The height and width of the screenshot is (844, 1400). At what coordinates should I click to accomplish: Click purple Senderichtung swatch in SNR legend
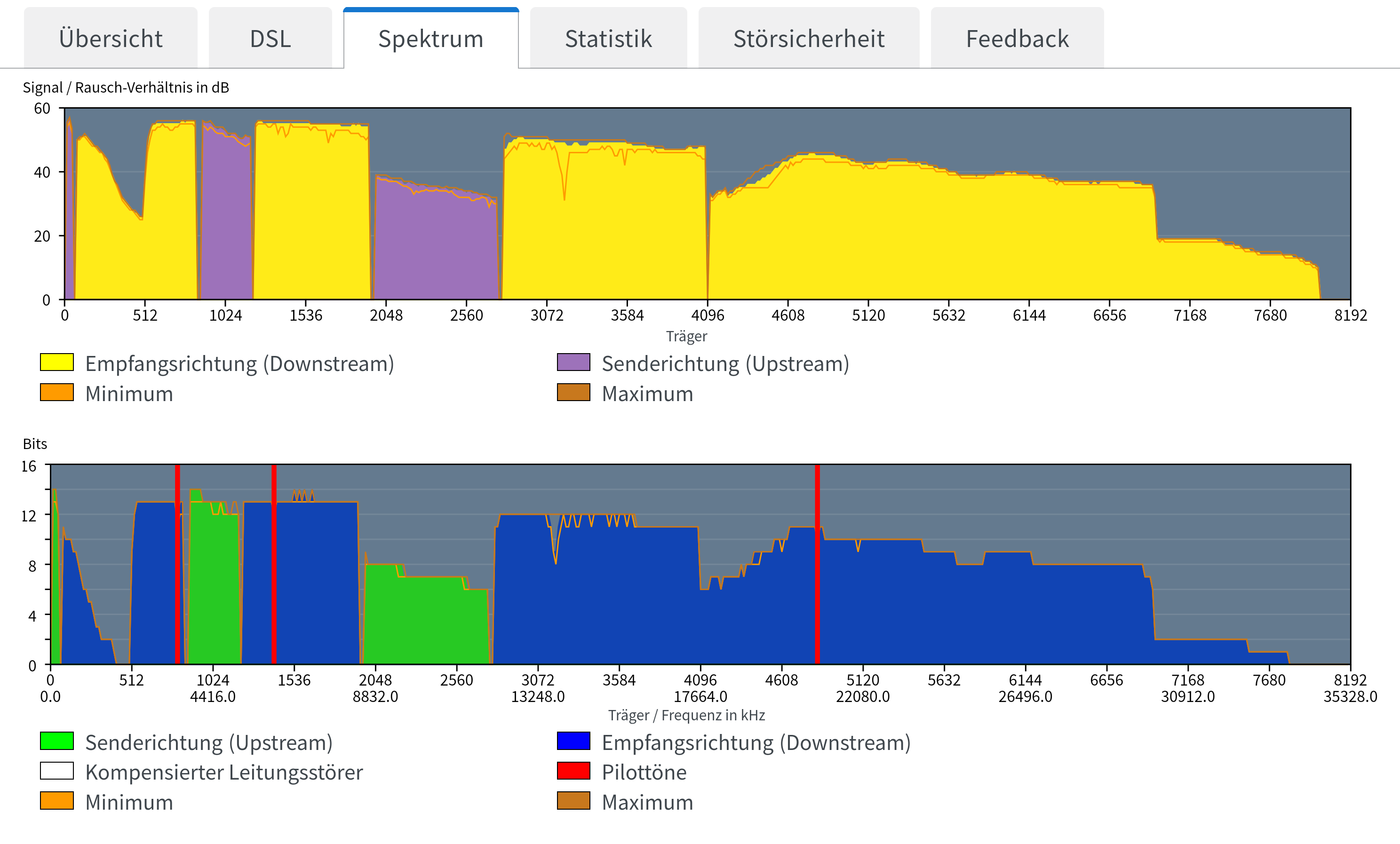coord(574,363)
